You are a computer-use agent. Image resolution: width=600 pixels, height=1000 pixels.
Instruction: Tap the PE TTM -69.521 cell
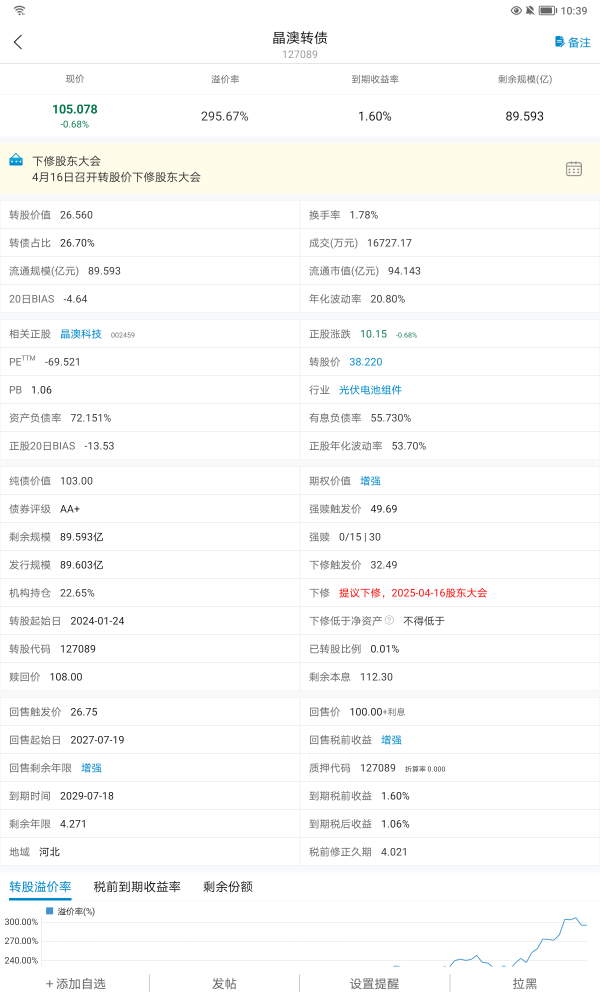click(x=150, y=362)
